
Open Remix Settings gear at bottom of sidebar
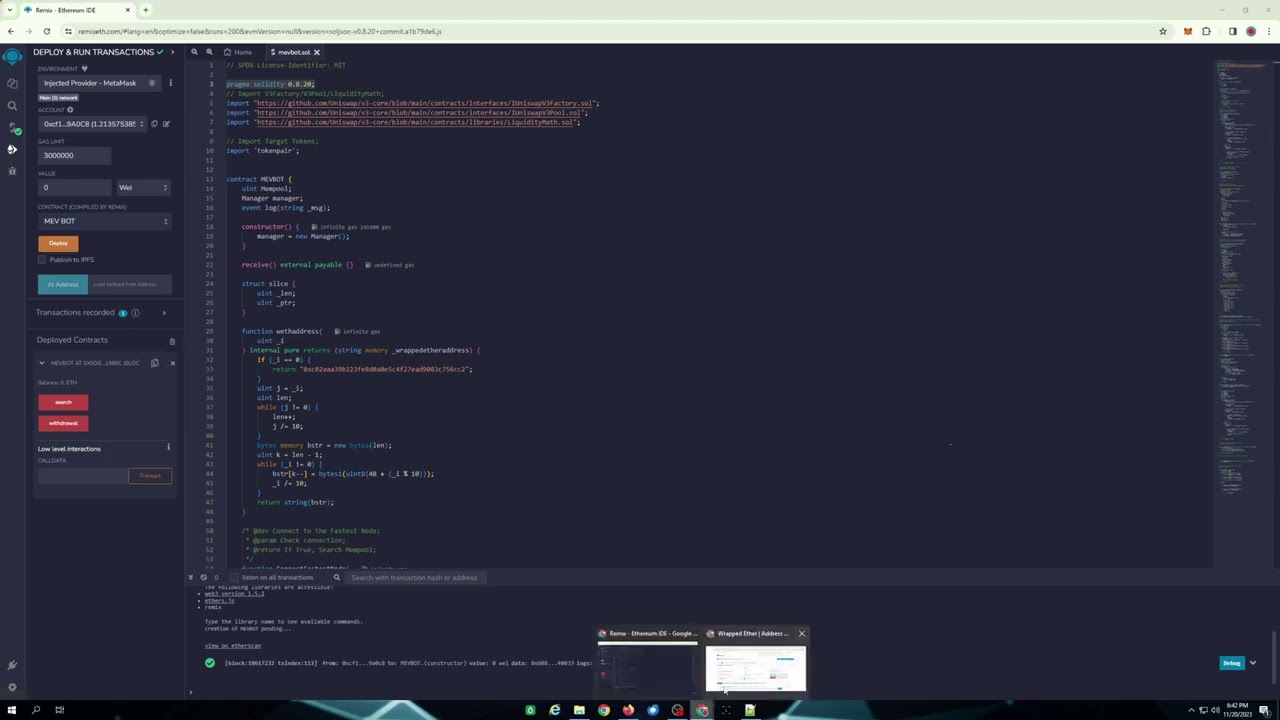[12, 687]
